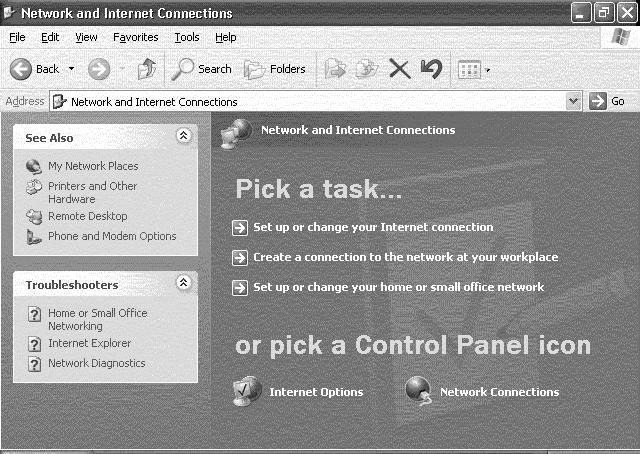Viewport: 640px width, 454px height.
Task: Open the Remote Desktop link
Action: tap(88, 216)
